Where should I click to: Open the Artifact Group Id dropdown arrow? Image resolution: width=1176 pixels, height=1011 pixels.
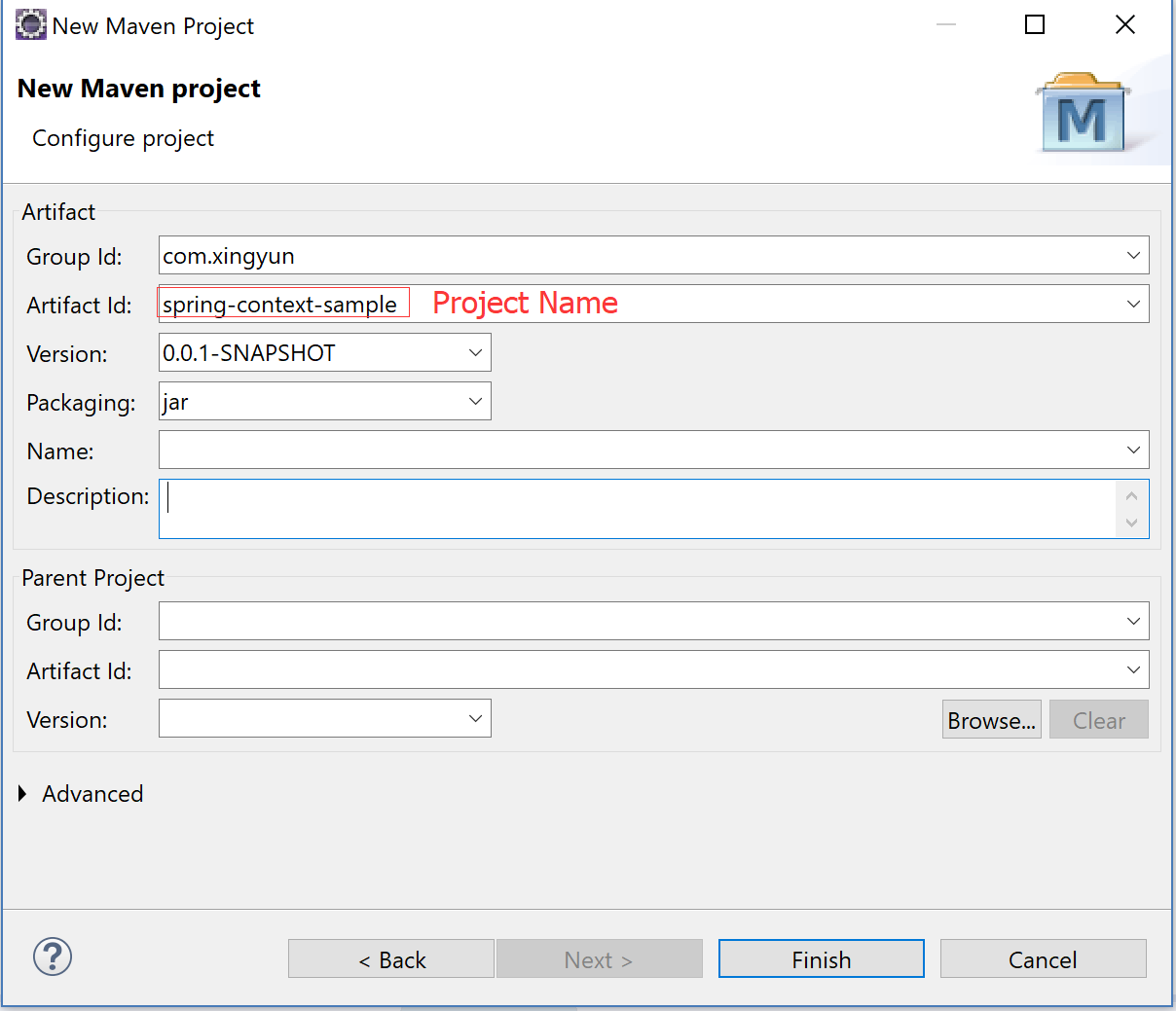1133,256
